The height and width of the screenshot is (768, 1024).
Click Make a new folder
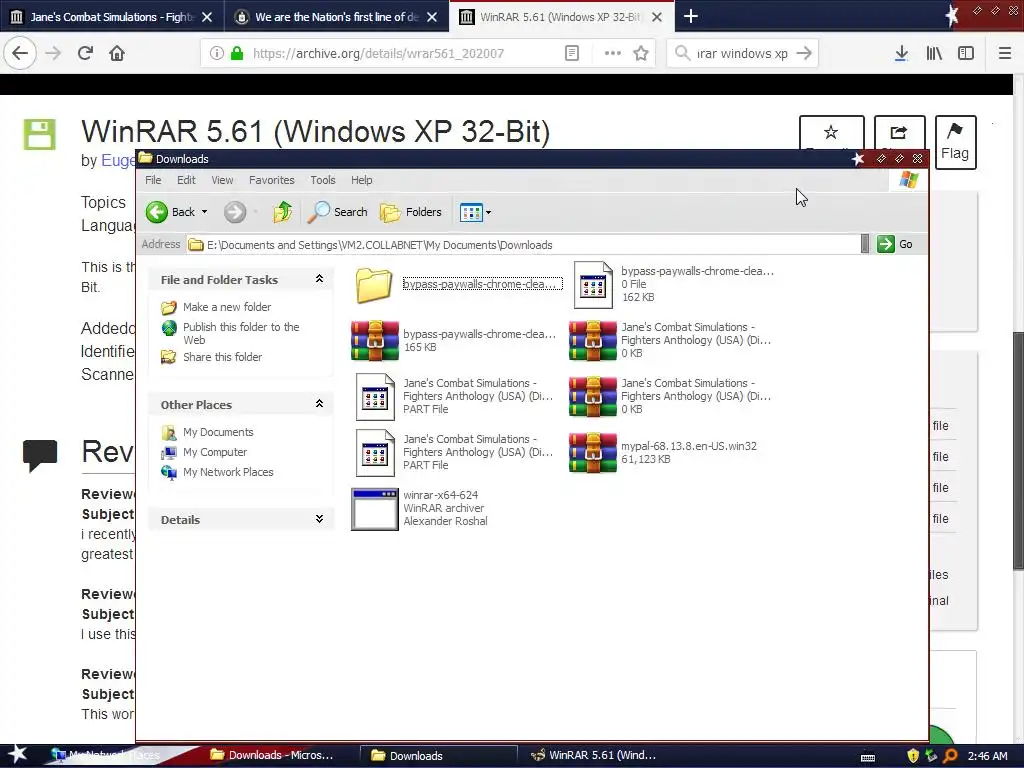(227, 307)
